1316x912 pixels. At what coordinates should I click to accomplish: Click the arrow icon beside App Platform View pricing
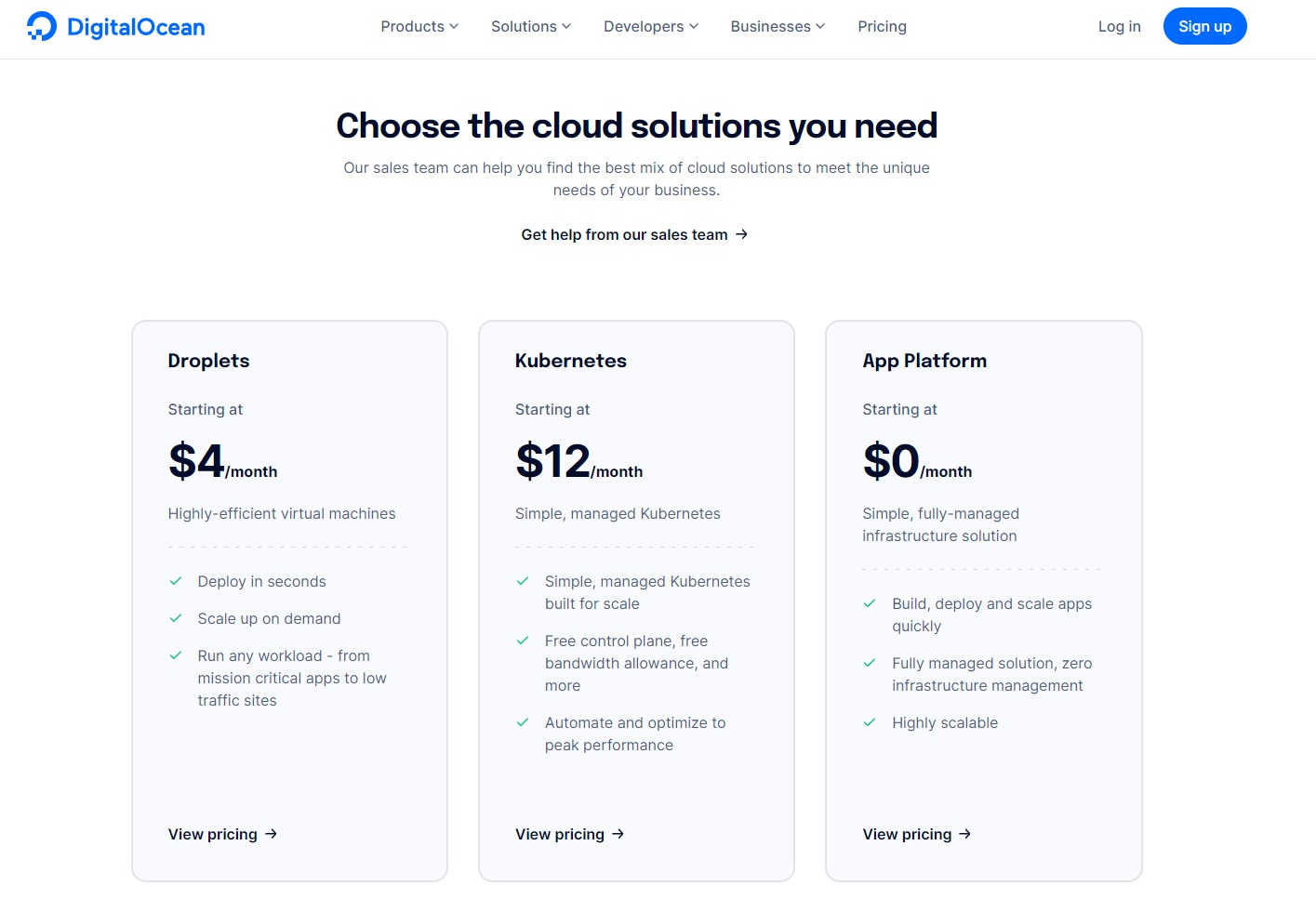(964, 834)
